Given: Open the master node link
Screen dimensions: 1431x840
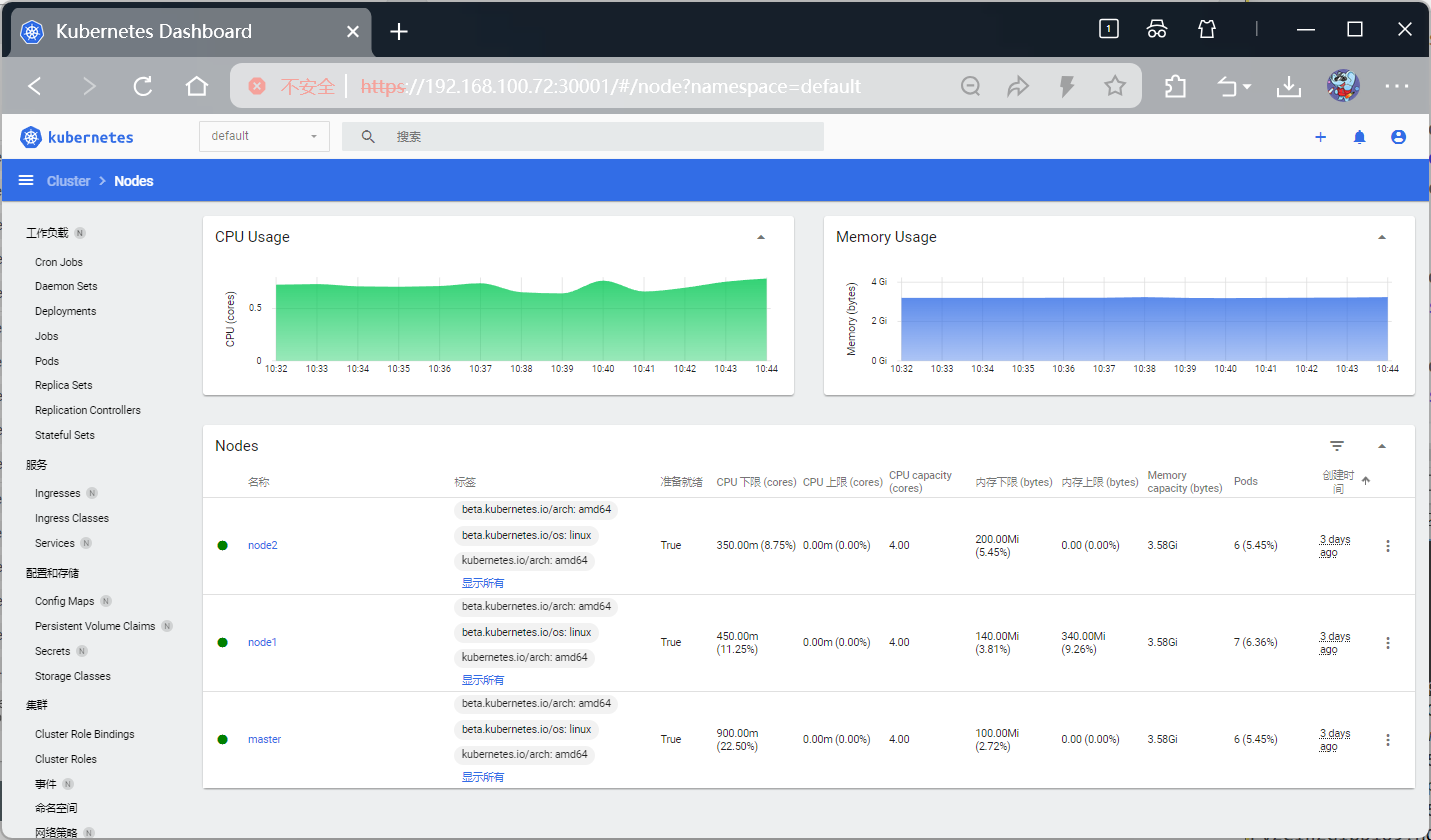Looking at the screenshot, I should tap(264, 739).
